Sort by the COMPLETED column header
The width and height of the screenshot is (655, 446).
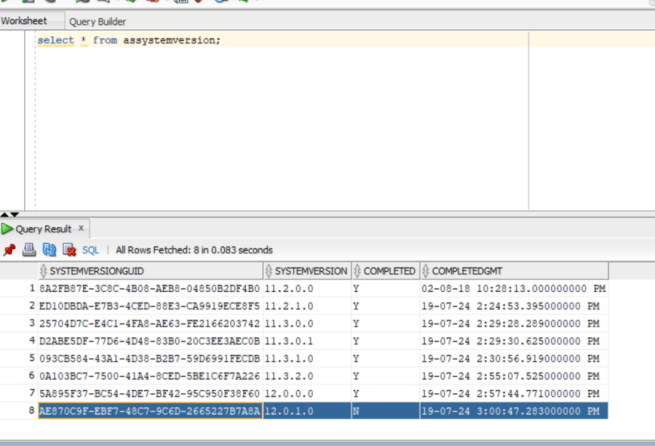click(386, 271)
